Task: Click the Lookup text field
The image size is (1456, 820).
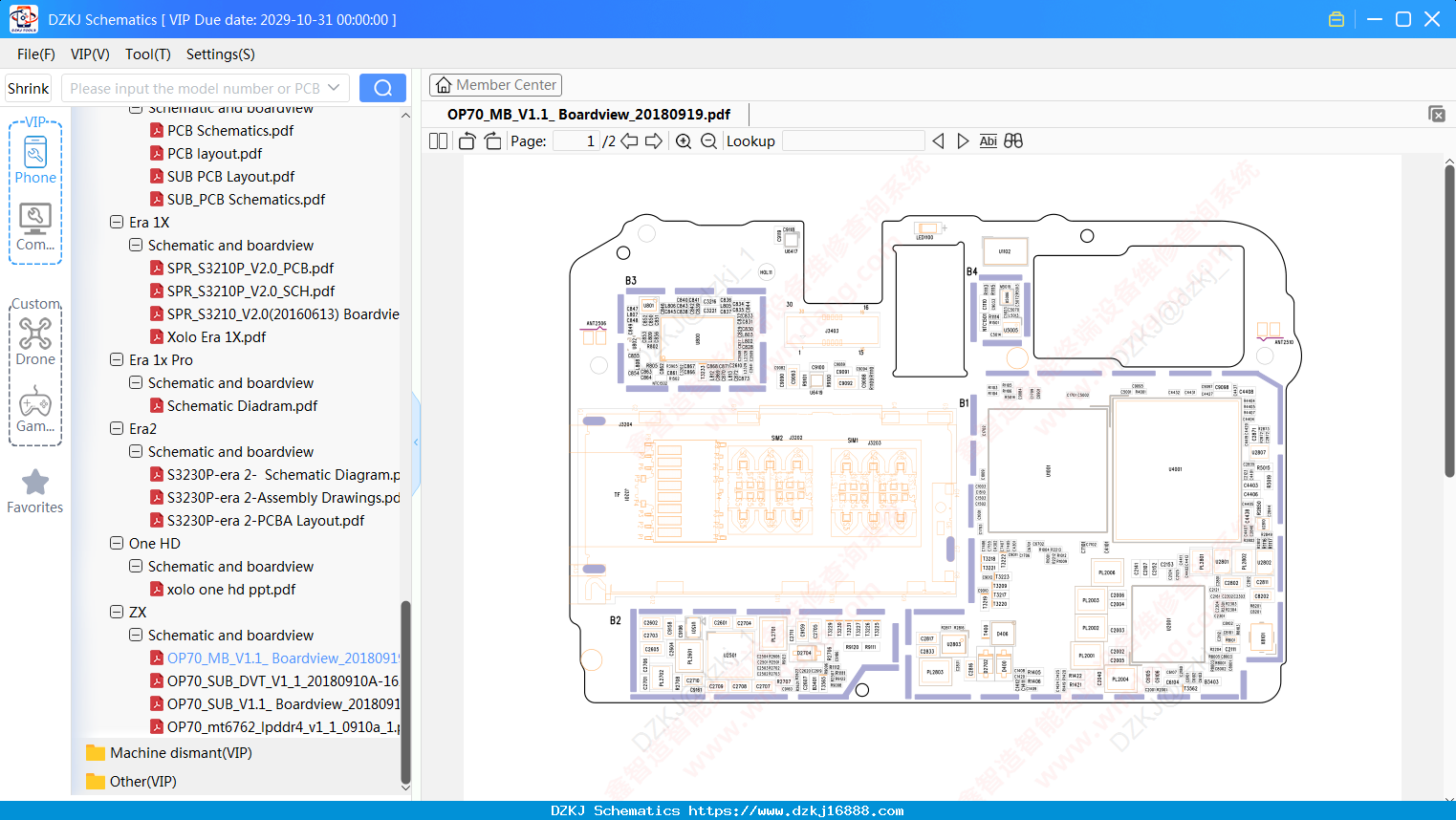Action: [853, 141]
